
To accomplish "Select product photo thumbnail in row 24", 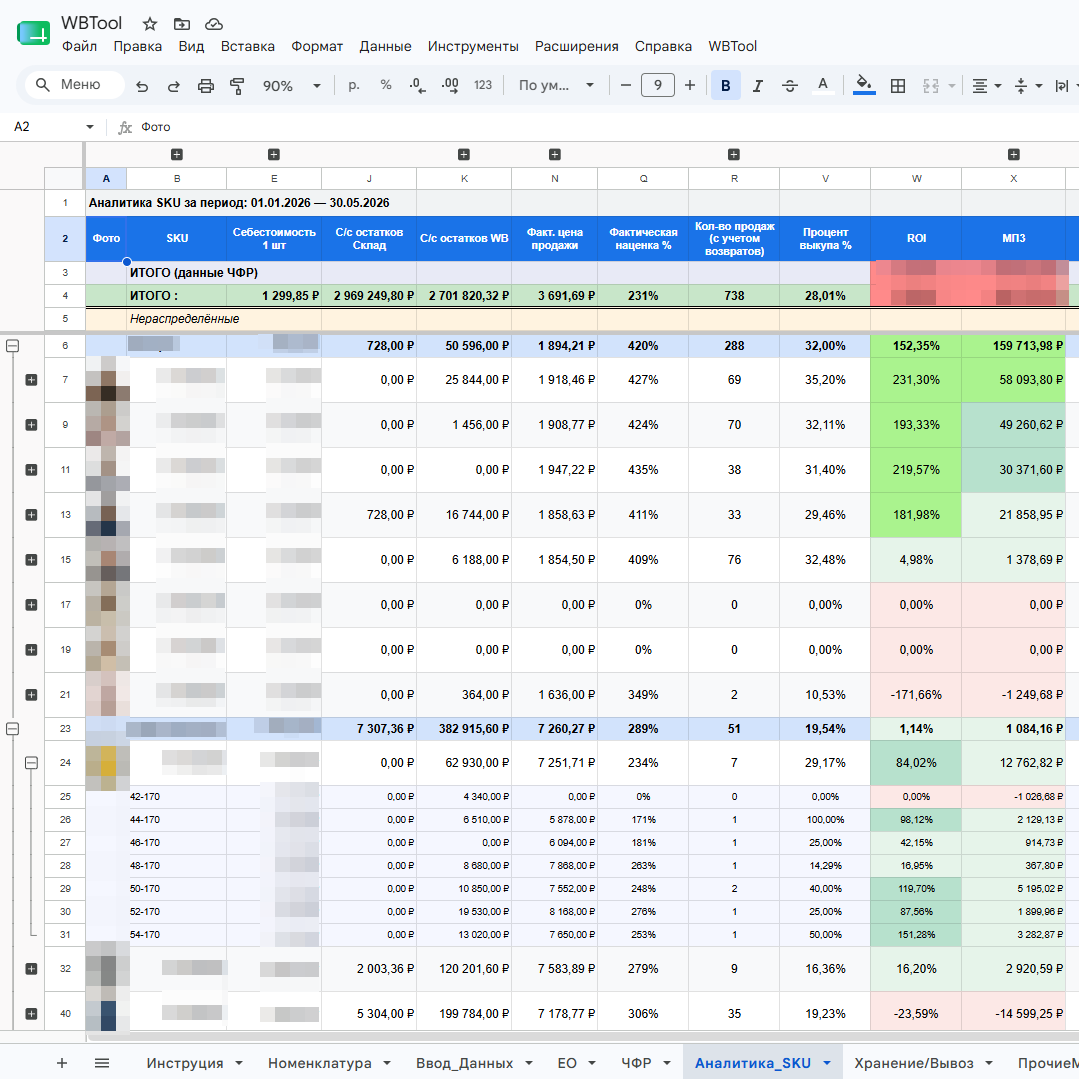I will click(x=107, y=763).
